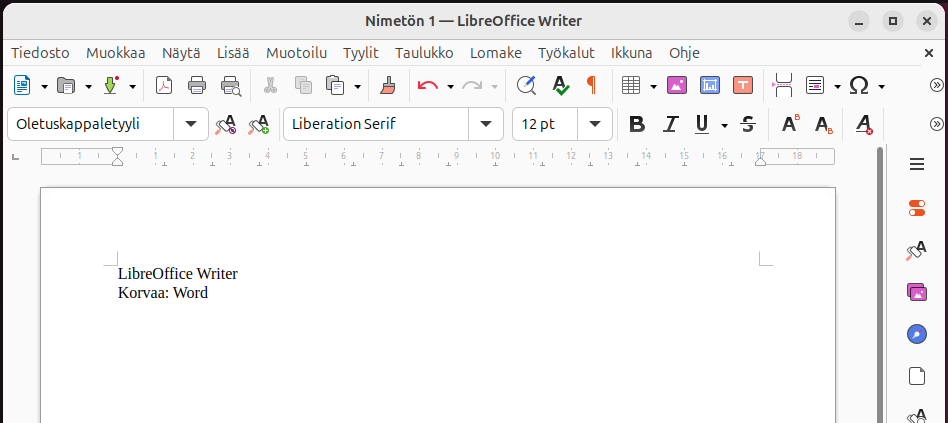Open the Tiedosto menu
The height and width of the screenshot is (423, 948).
[41, 53]
